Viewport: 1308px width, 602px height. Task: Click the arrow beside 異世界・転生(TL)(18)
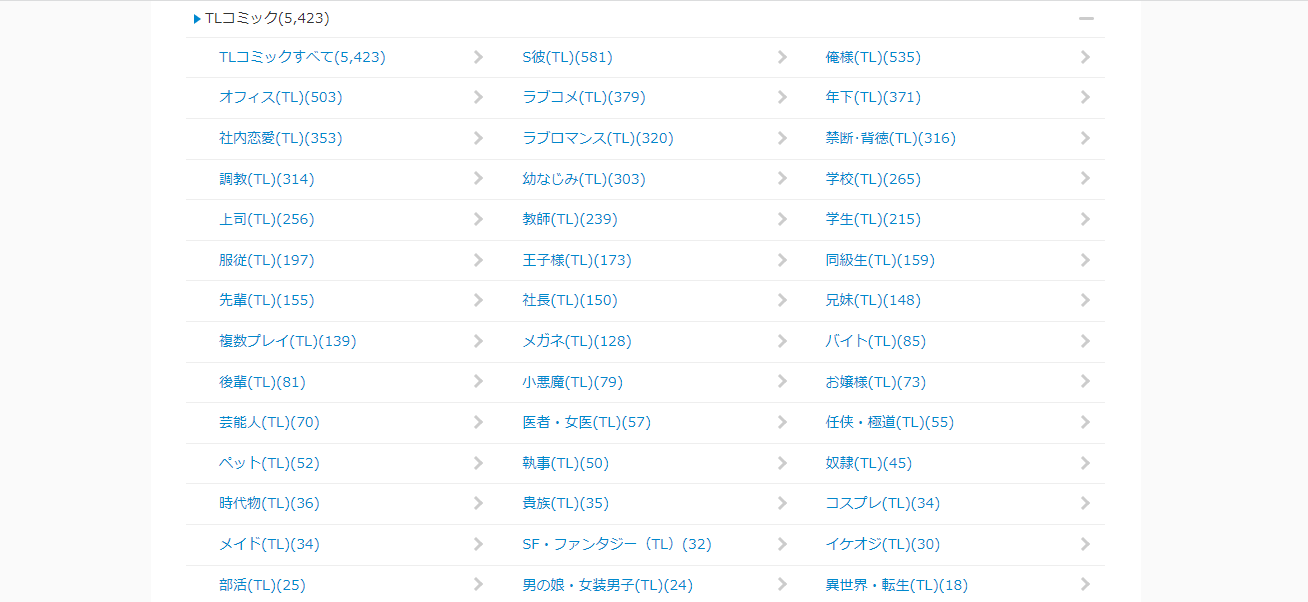[1085, 585]
